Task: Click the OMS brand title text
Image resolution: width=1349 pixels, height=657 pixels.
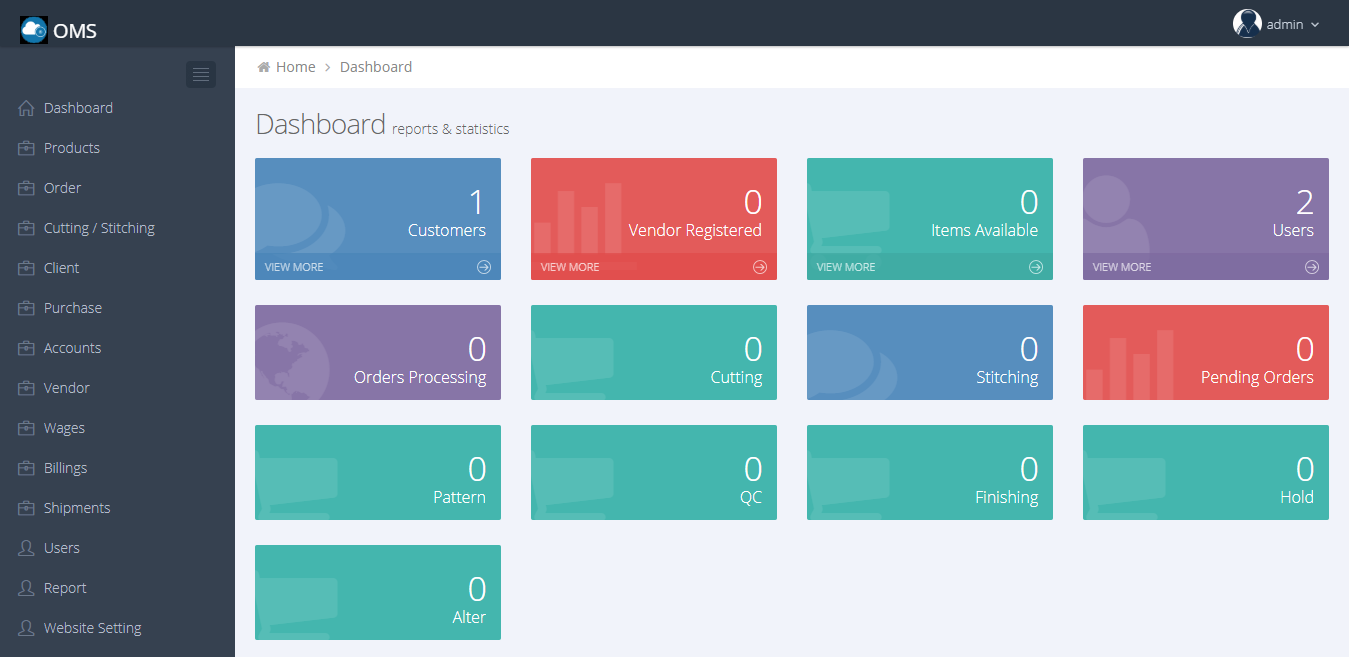Action: click(75, 31)
